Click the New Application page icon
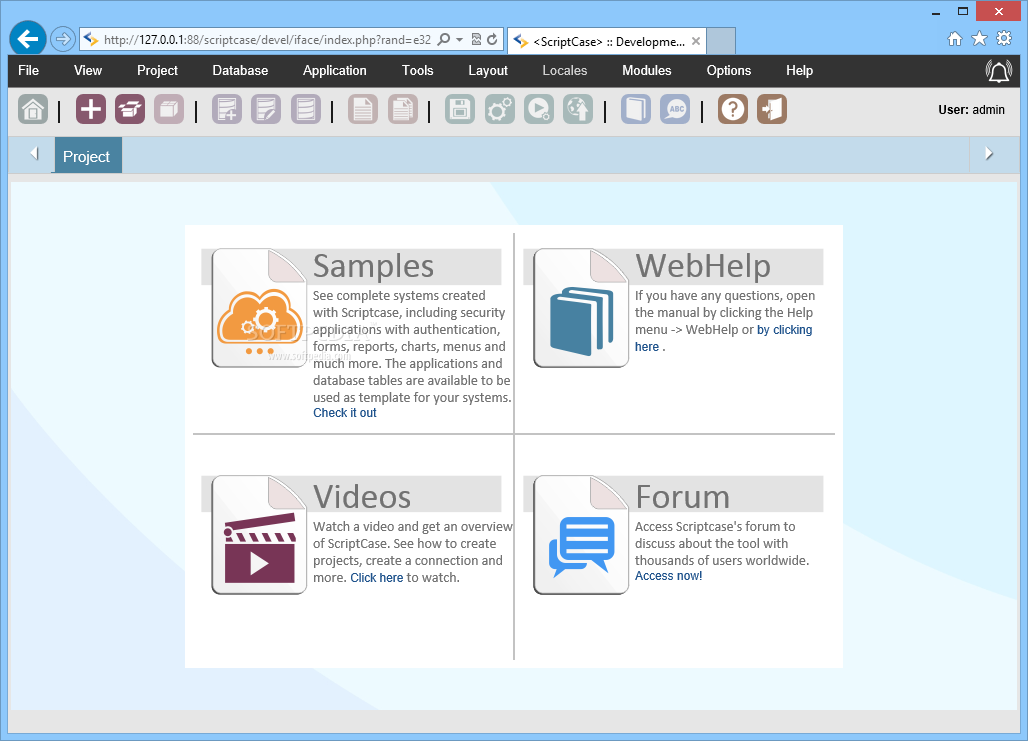The height and width of the screenshot is (741, 1028). click(363, 110)
